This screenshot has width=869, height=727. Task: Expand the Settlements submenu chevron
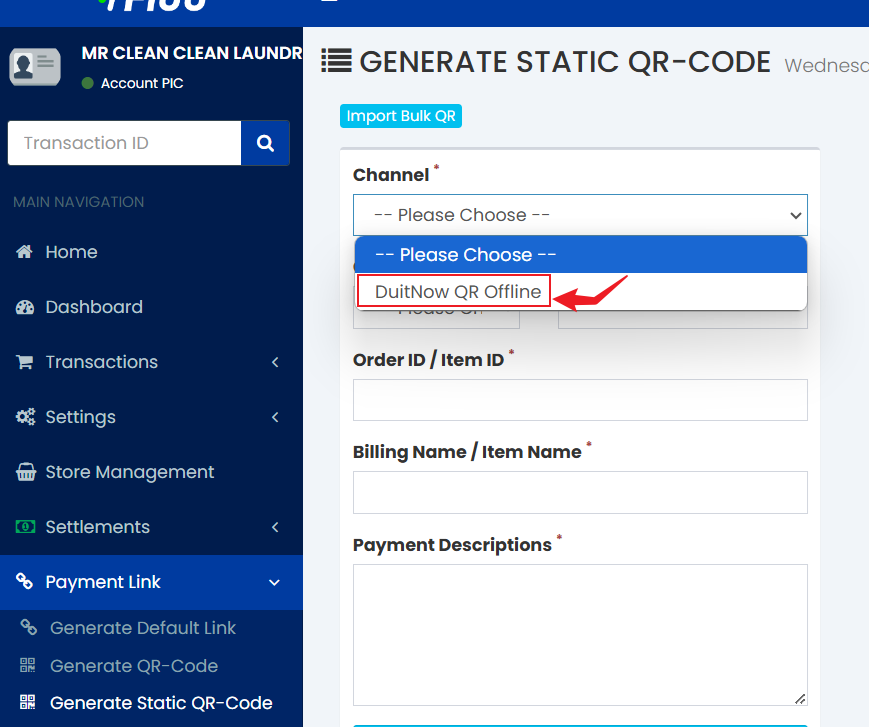click(275, 527)
